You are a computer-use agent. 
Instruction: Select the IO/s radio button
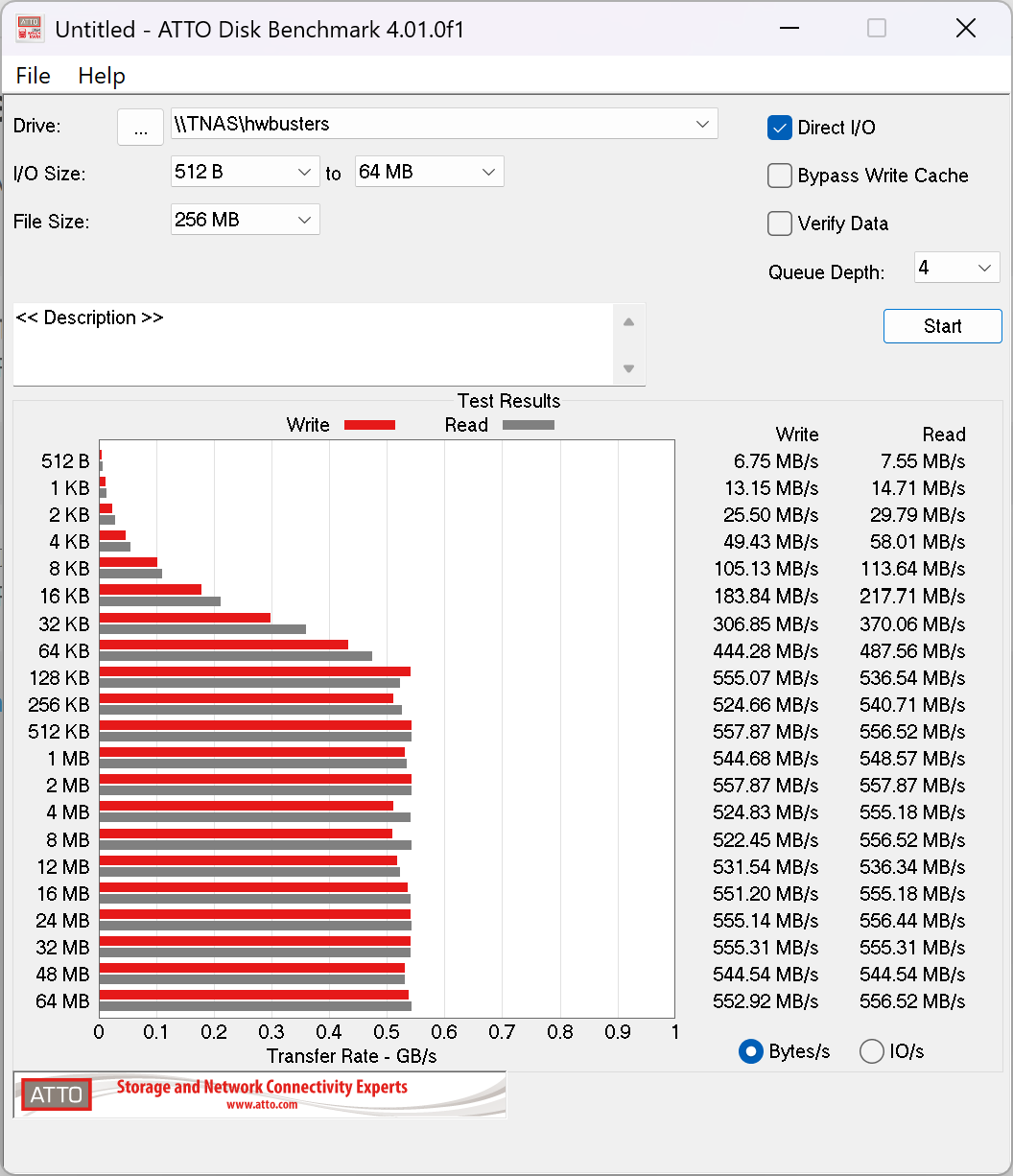point(872,1051)
